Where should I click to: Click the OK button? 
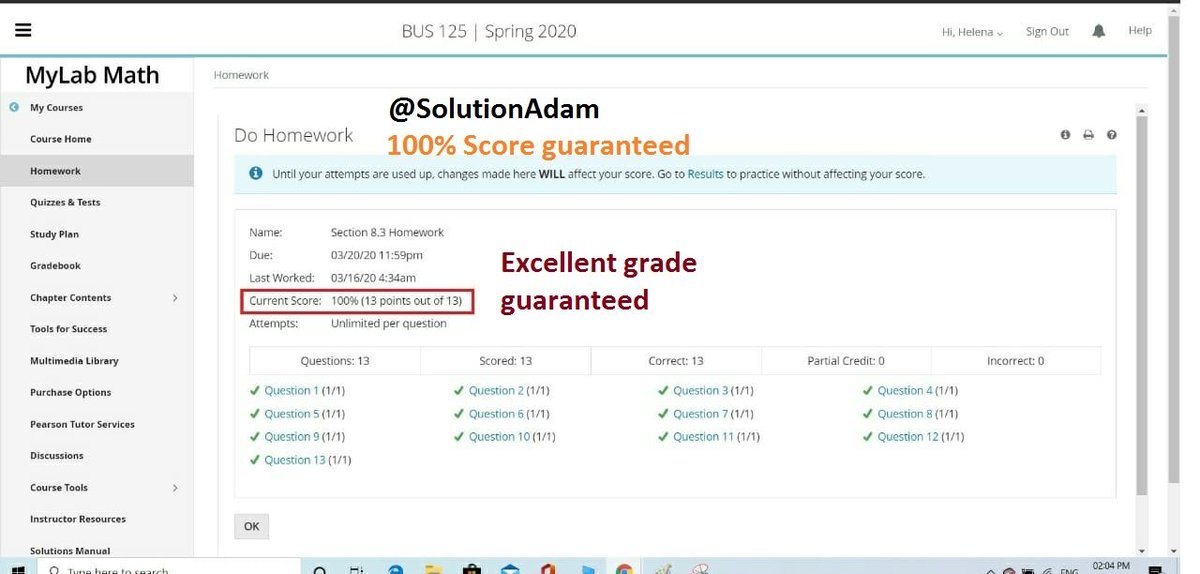click(251, 526)
